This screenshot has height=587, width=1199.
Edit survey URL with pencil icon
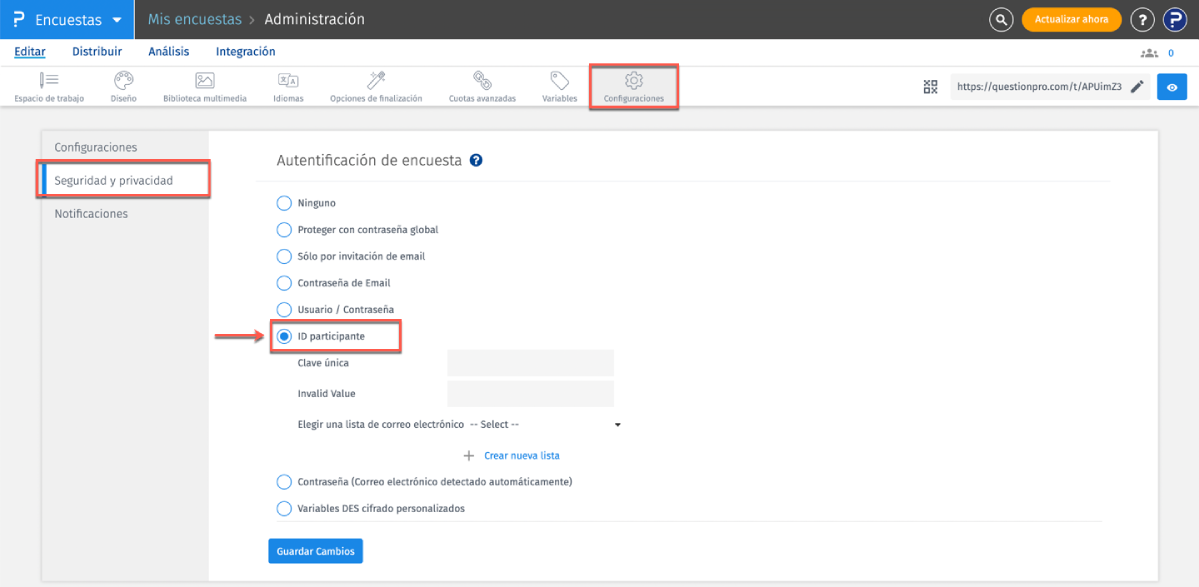point(1137,87)
